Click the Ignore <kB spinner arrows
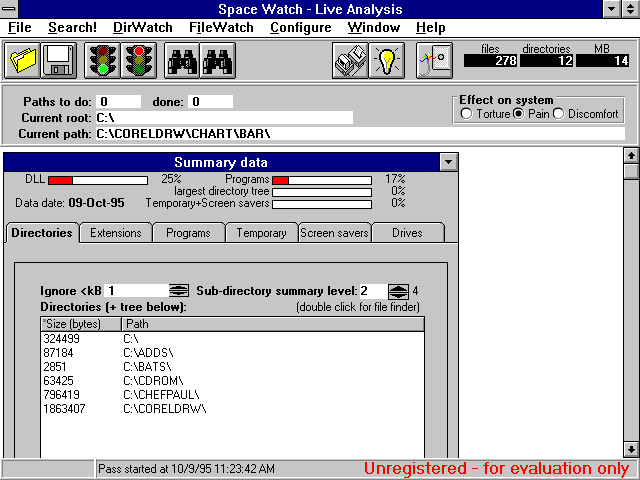Screen dimensions: 640x480 pos(179,291)
